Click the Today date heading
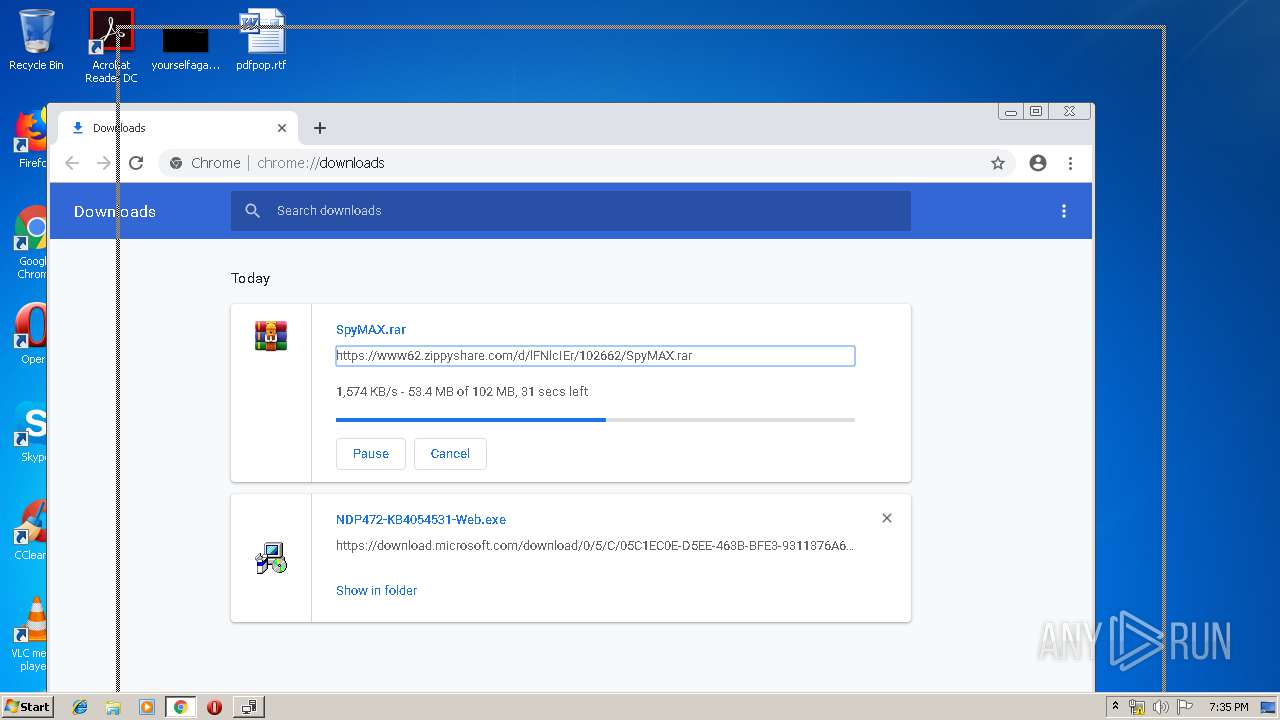1280x720 pixels. (250, 279)
